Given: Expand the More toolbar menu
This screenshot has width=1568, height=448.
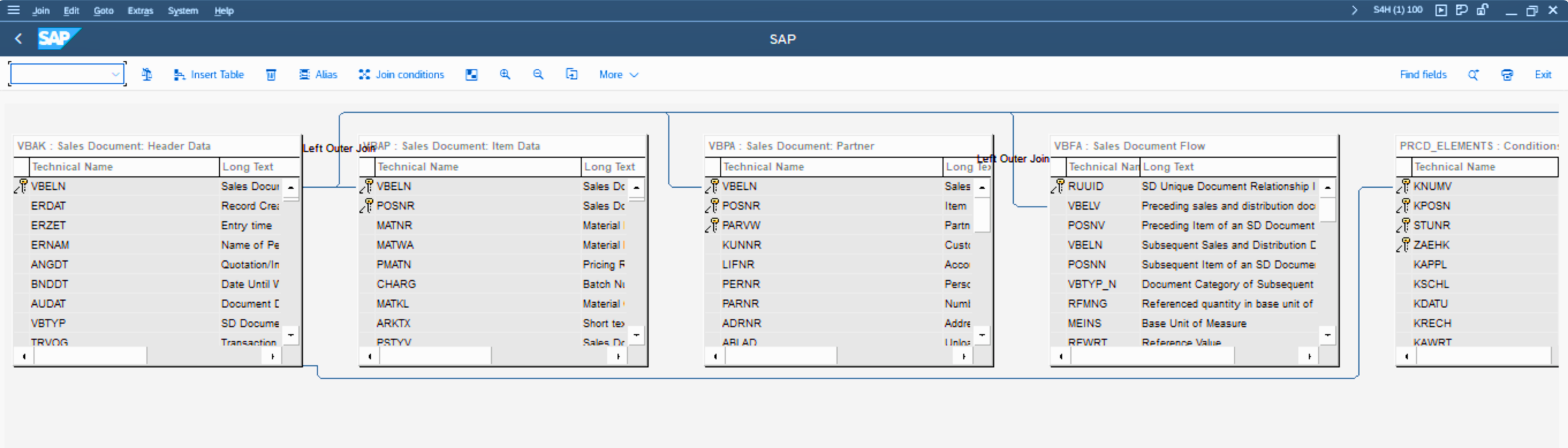Looking at the screenshot, I should (x=618, y=74).
